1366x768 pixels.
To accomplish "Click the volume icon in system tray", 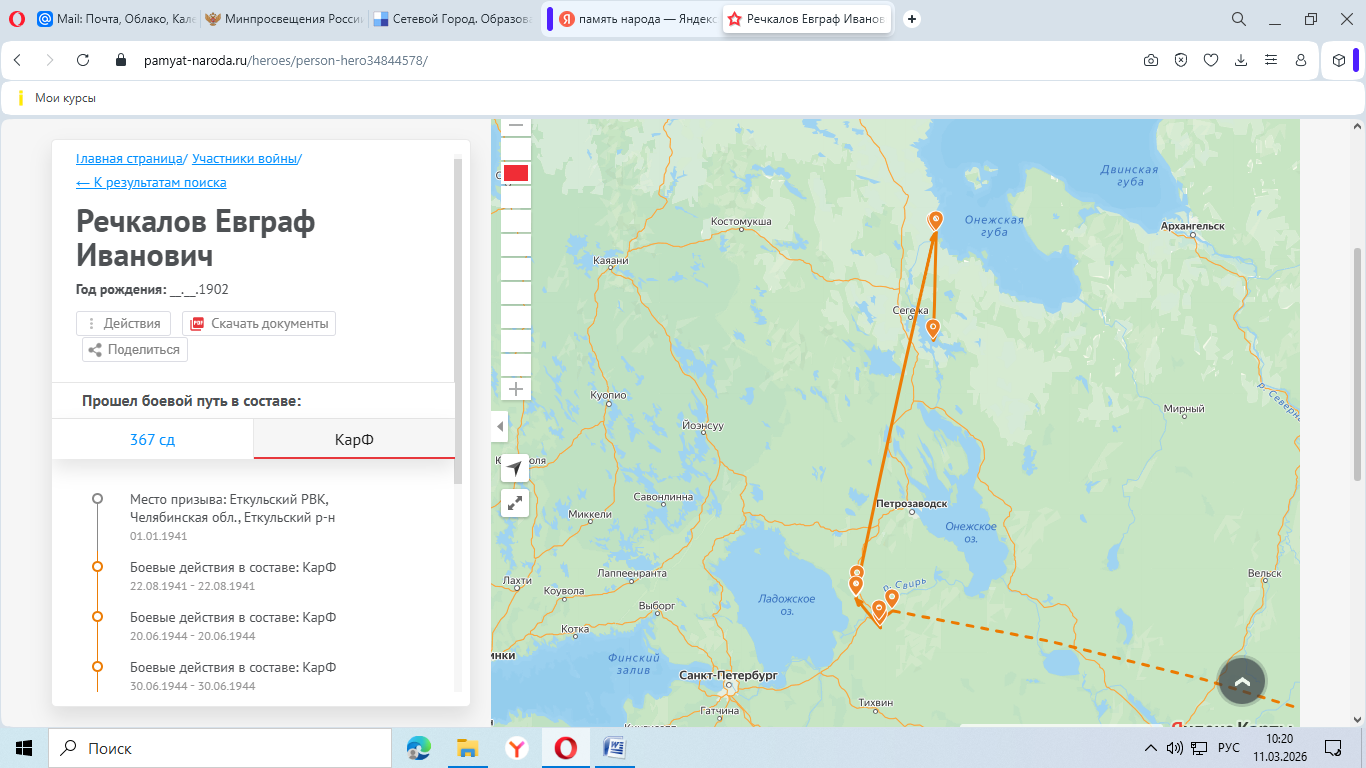I will (x=1175, y=748).
